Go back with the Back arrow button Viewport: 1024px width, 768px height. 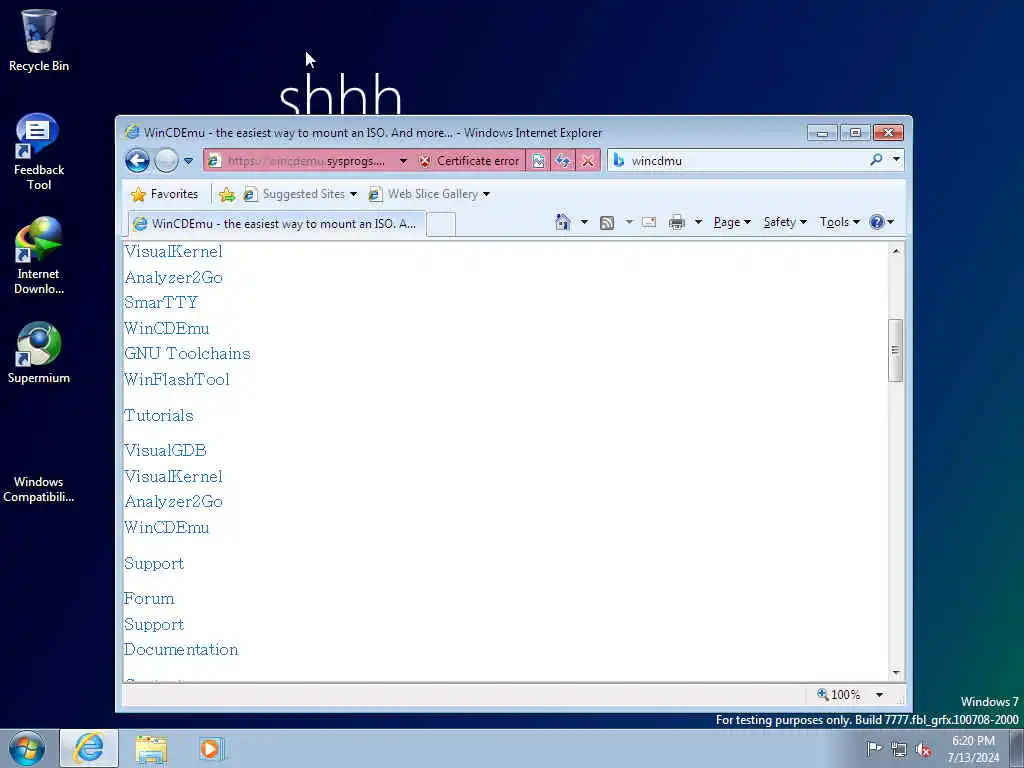(x=137, y=161)
